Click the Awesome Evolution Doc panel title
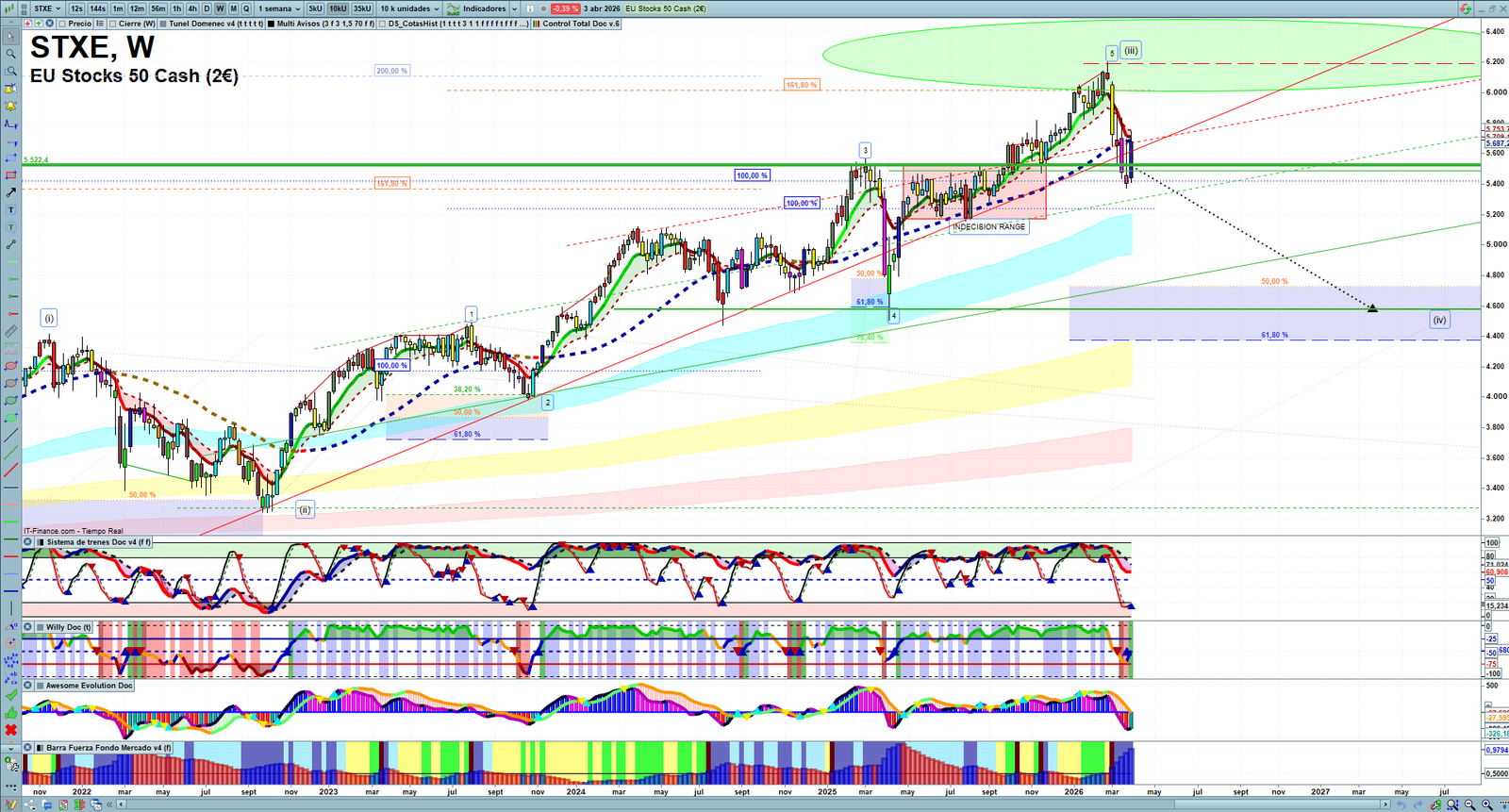The height and width of the screenshot is (812, 1509). coord(89,686)
